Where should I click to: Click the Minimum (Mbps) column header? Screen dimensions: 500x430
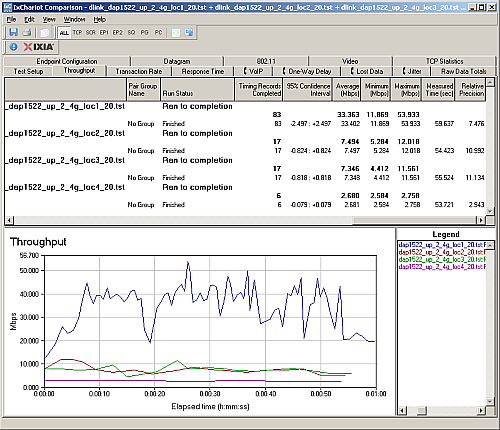click(376, 89)
